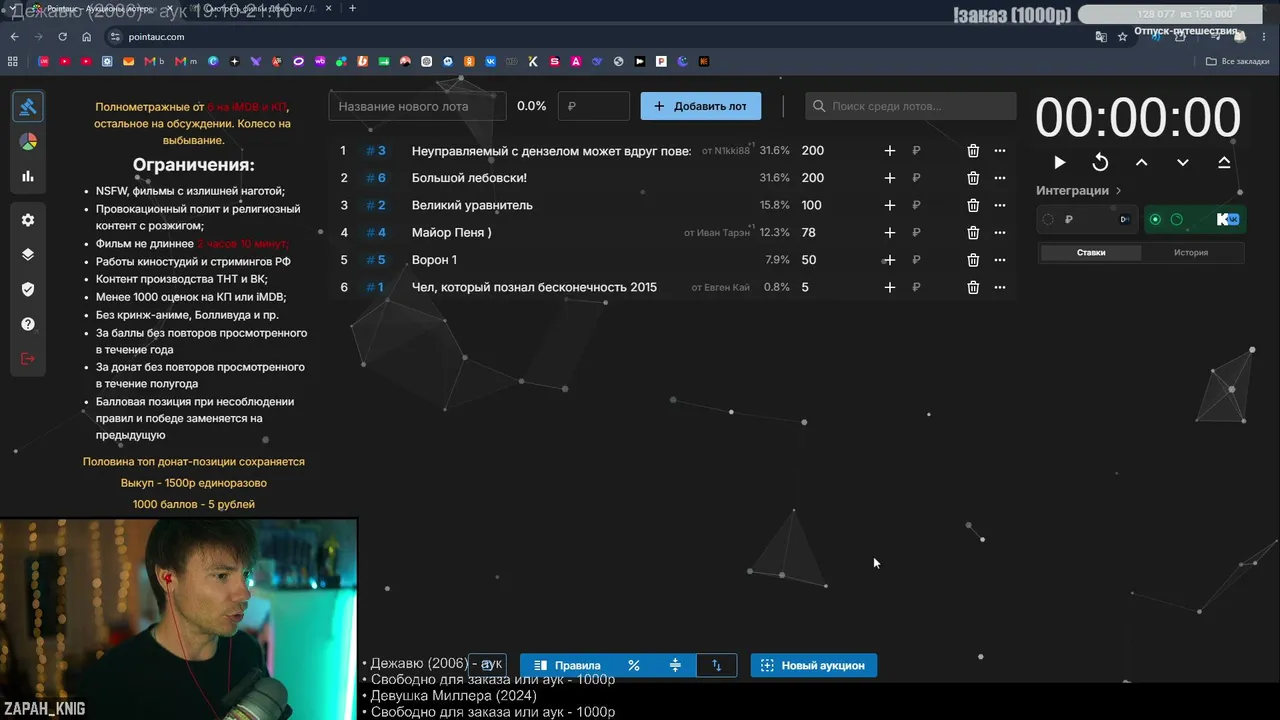This screenshot has height=720, width=1280.
Task: Open the statistics bar-chart page in sidebar
Action: [28, 176]
